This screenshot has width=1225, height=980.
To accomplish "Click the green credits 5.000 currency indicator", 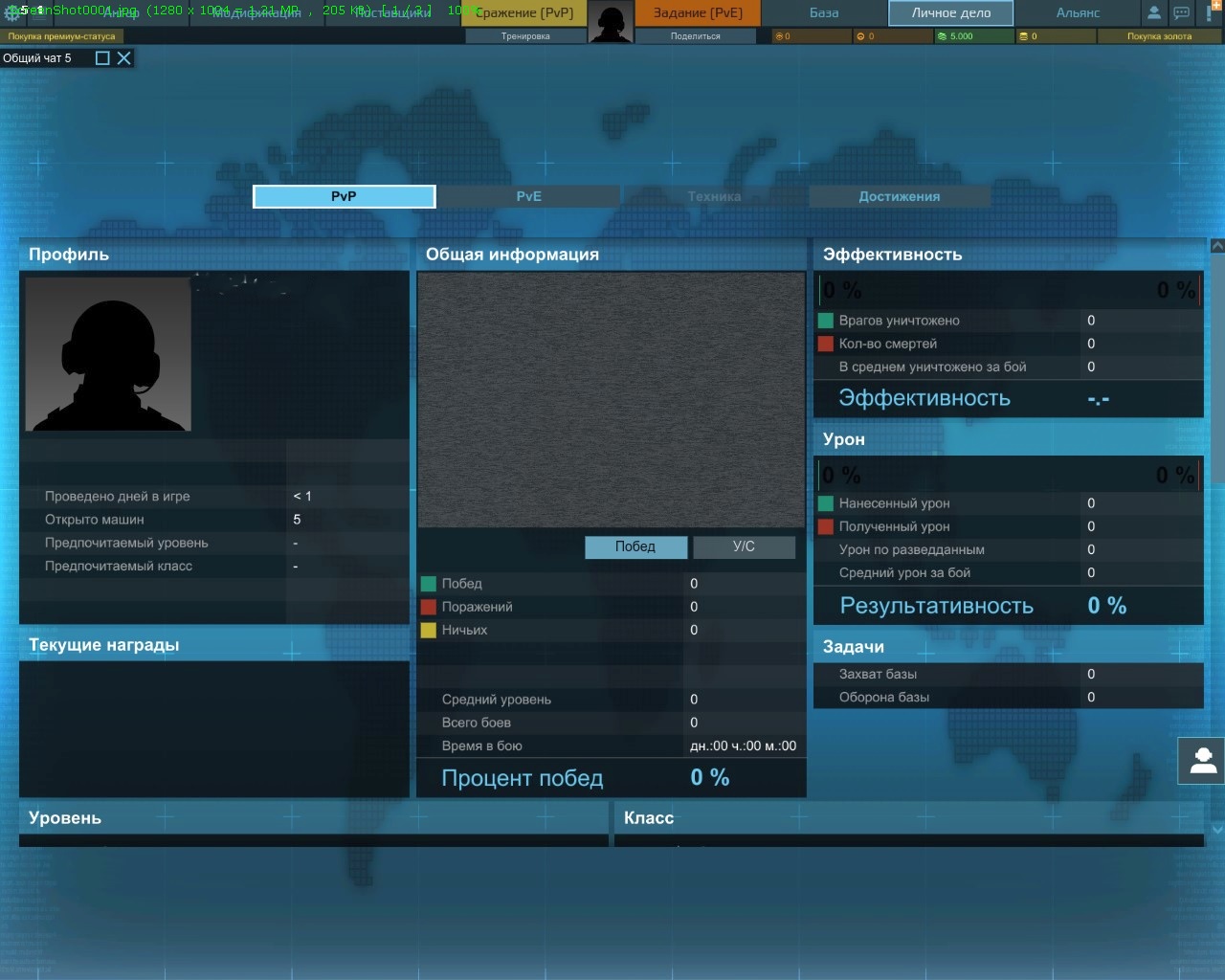I will click(973, 36).
